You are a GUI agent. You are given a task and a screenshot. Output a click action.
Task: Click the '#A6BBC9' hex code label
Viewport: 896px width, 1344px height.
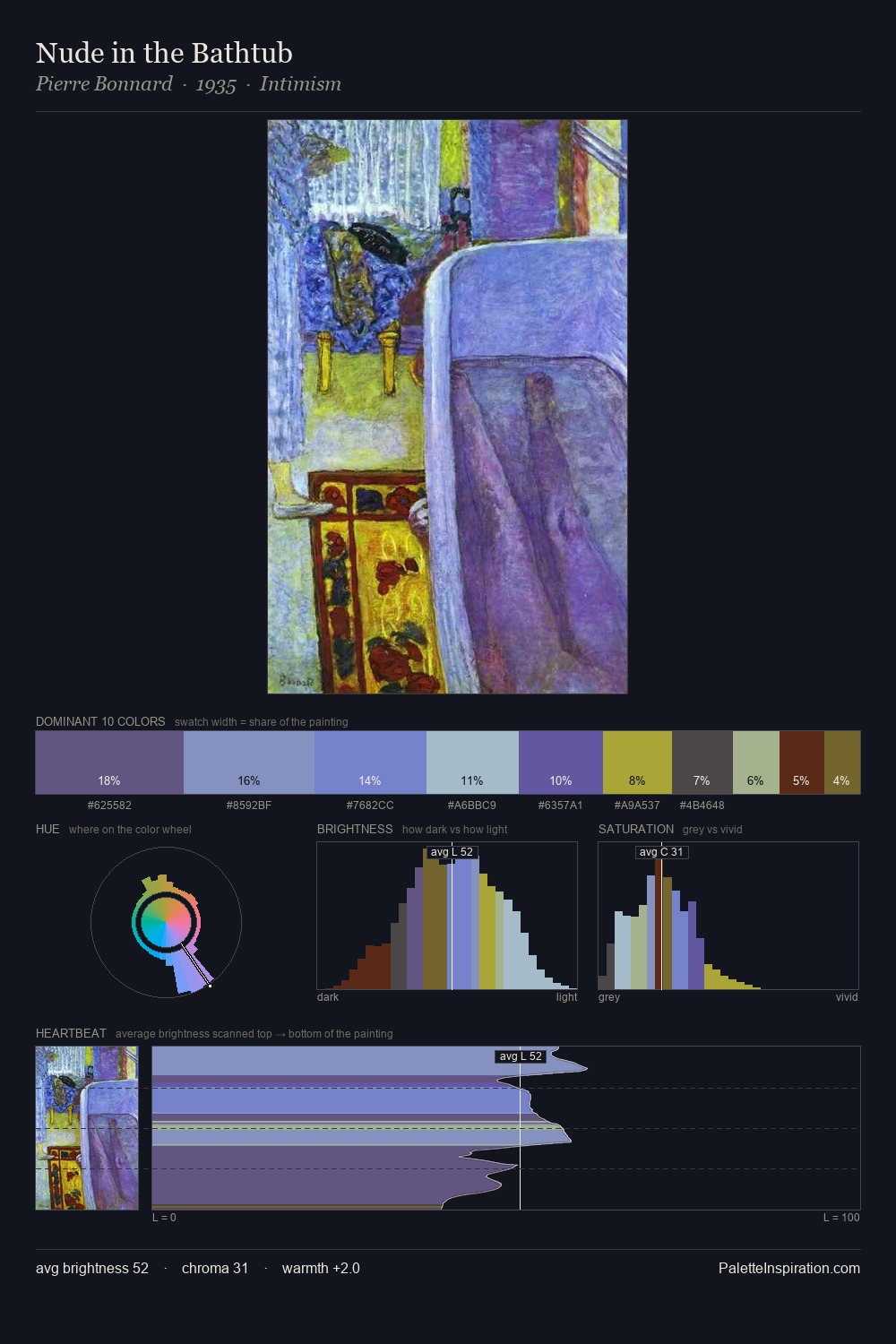472,806
